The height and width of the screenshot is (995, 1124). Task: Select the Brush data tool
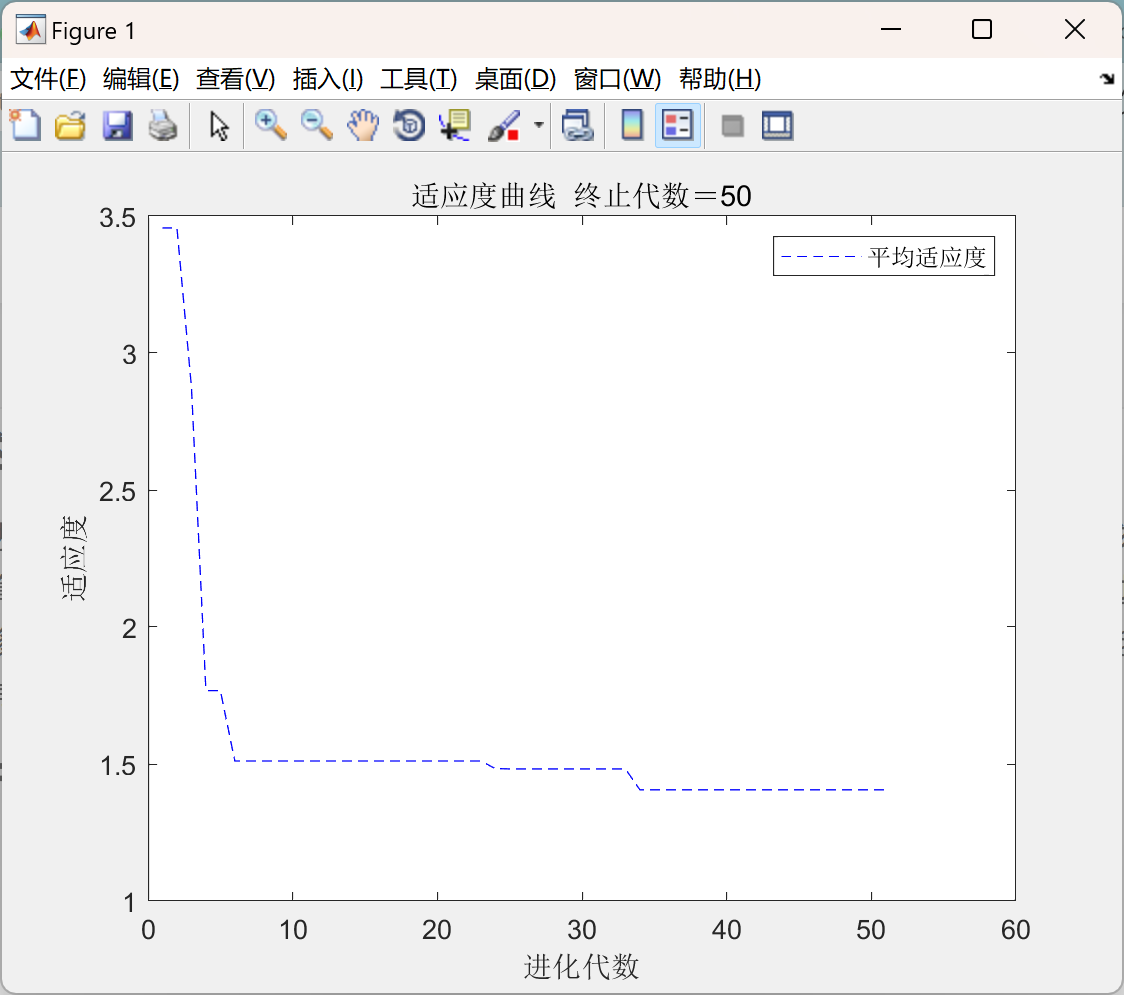(504, 125)
